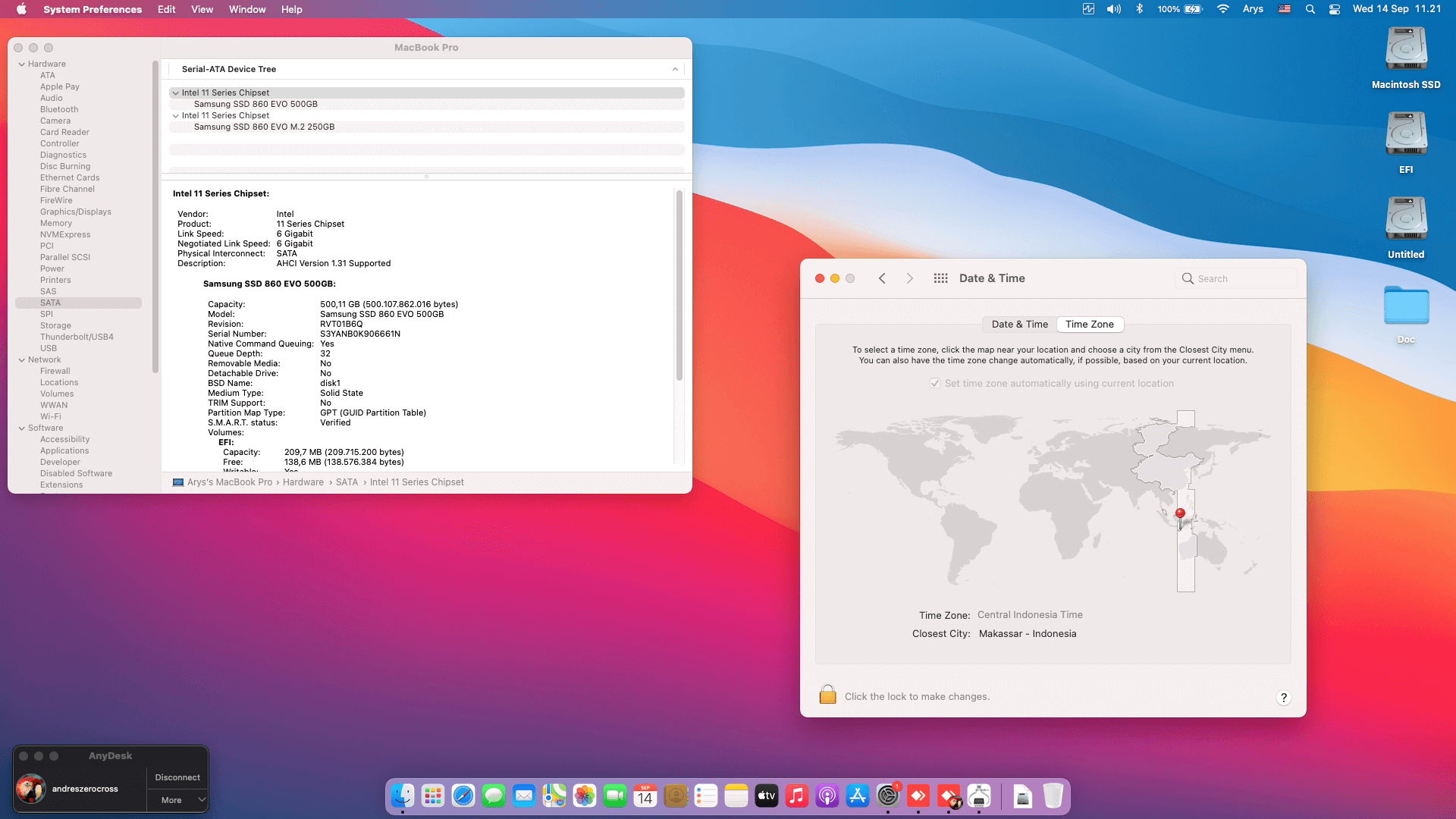1456x819 pixels.
Task: Select Samsung SSD 860 EVO M.2 250GB row
Action: tap(427, 127)
